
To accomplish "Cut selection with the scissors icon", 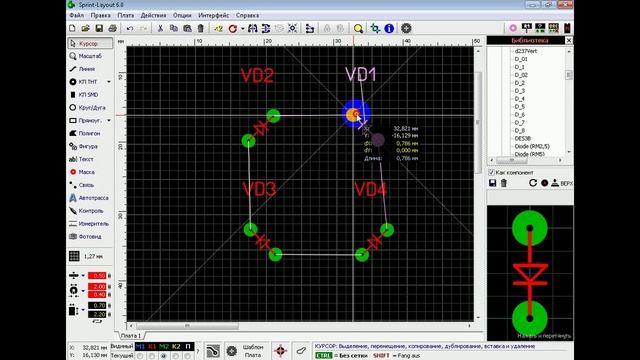I will 160,28.
